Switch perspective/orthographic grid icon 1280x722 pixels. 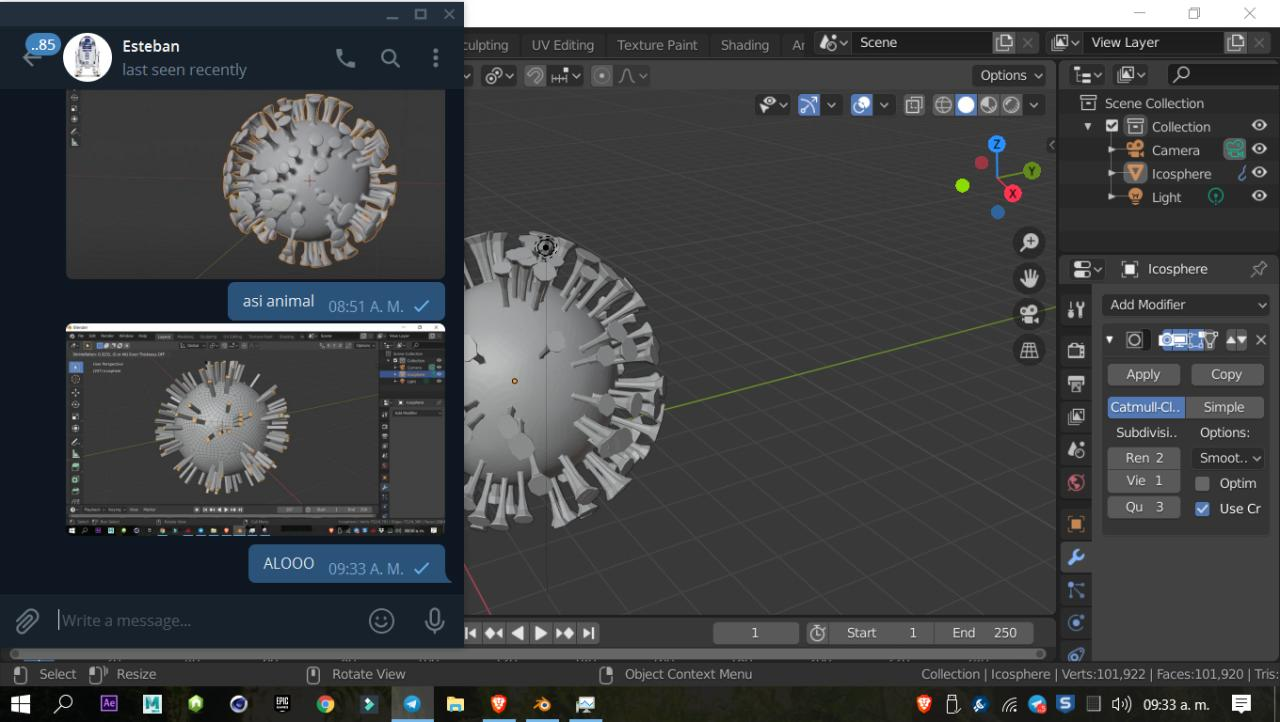click(1028, 350)
